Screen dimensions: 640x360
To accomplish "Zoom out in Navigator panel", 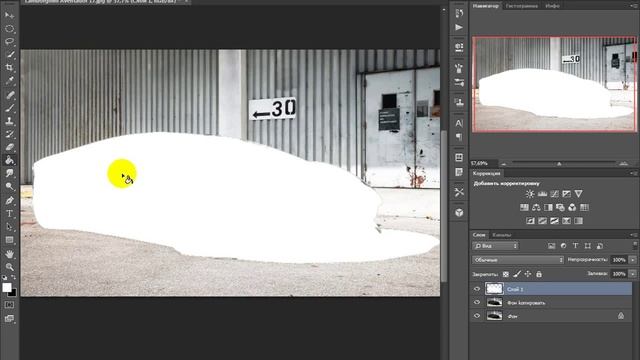I will coord(504,164).
